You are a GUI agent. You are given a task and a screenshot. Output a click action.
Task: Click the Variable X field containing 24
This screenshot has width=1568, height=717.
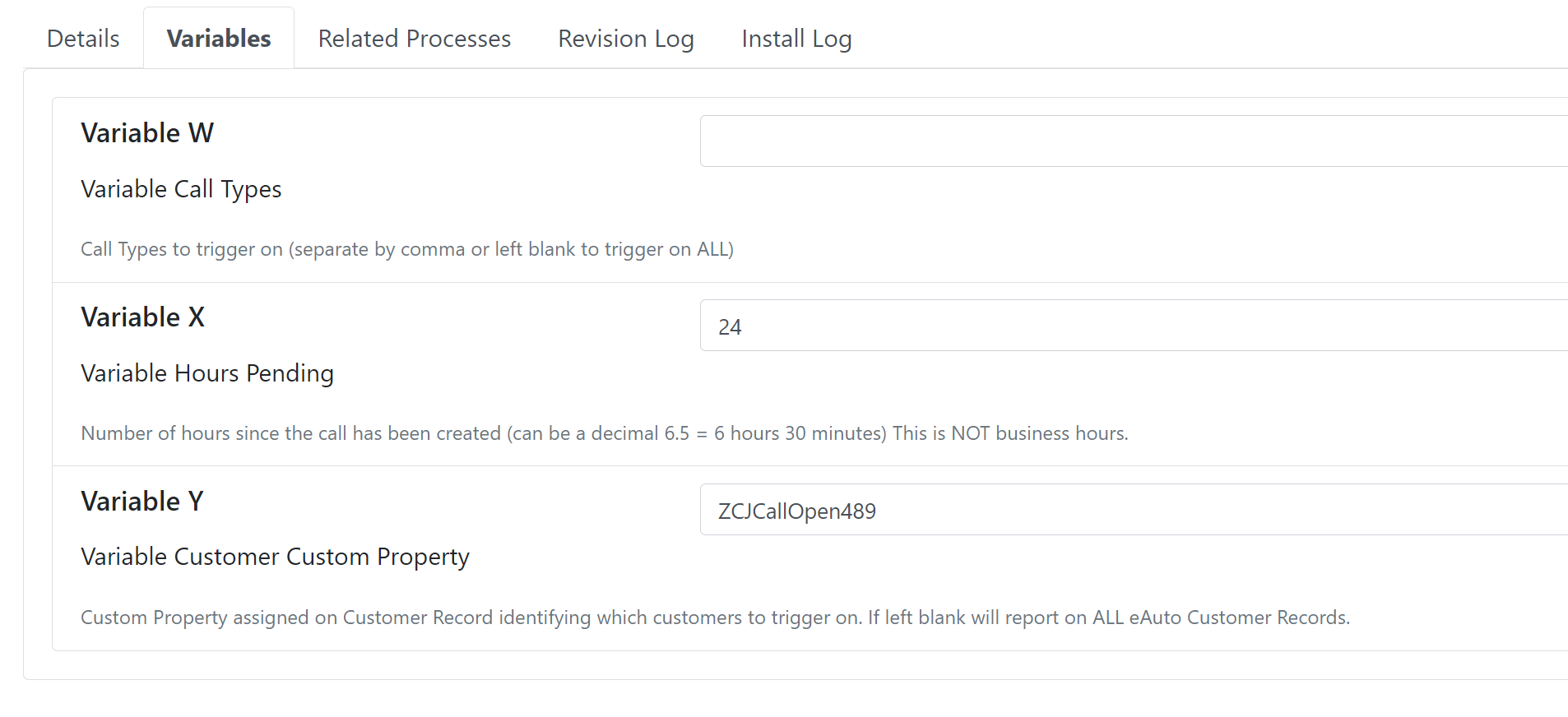[x=1134, y=326]
